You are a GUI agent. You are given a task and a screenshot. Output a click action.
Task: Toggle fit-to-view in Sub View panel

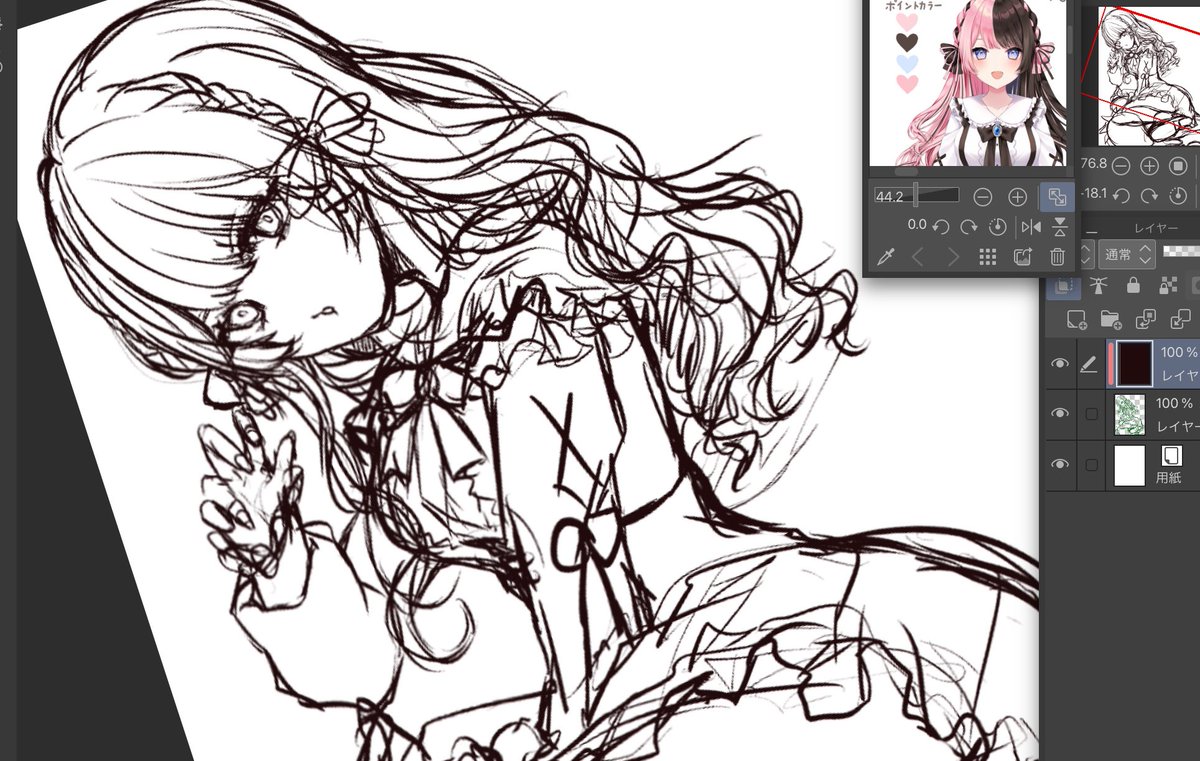pos(1057,196)
